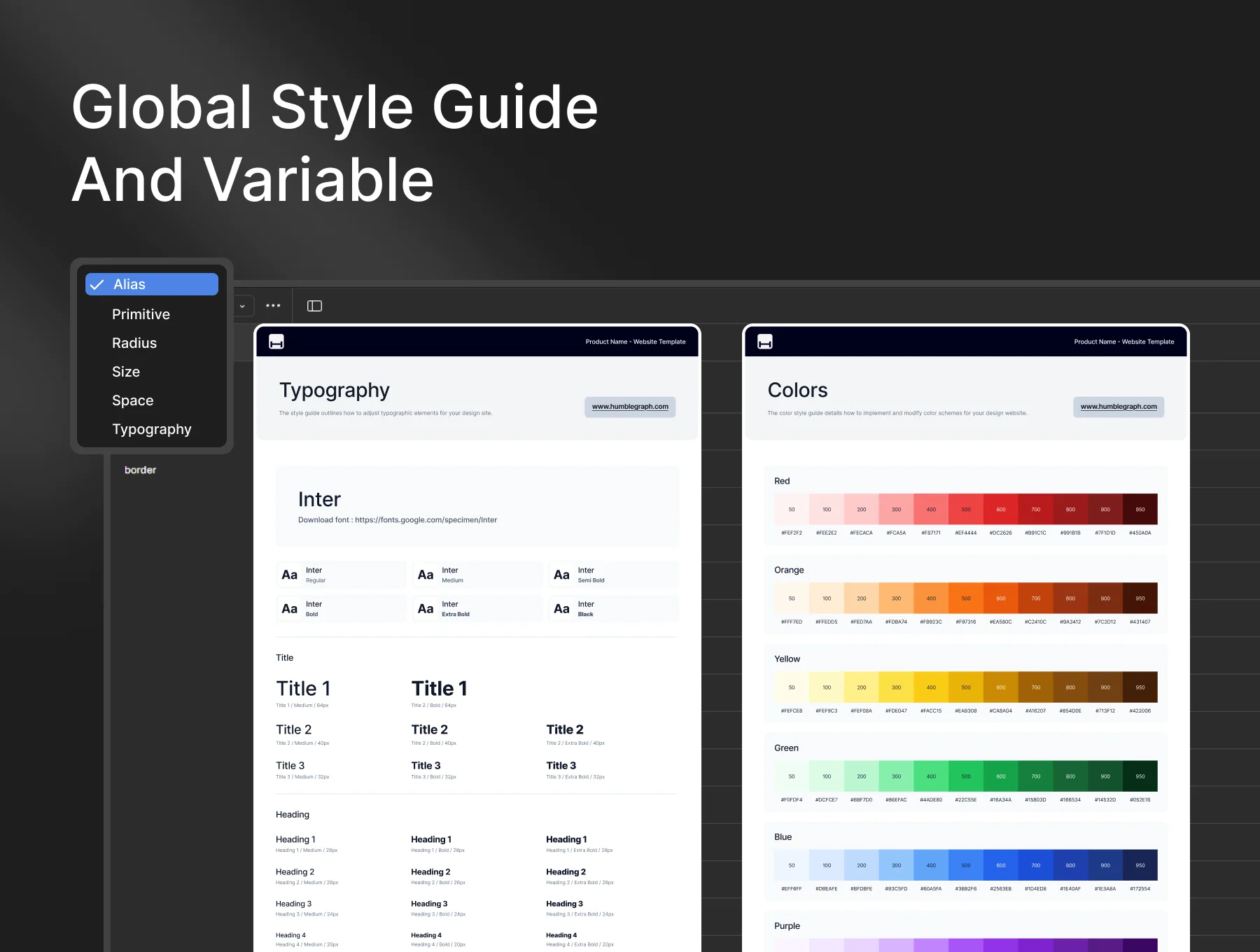Click the Yellow palette label
Image resolution: width=1260 pixels, height=952 pixels.
(787, 659)
